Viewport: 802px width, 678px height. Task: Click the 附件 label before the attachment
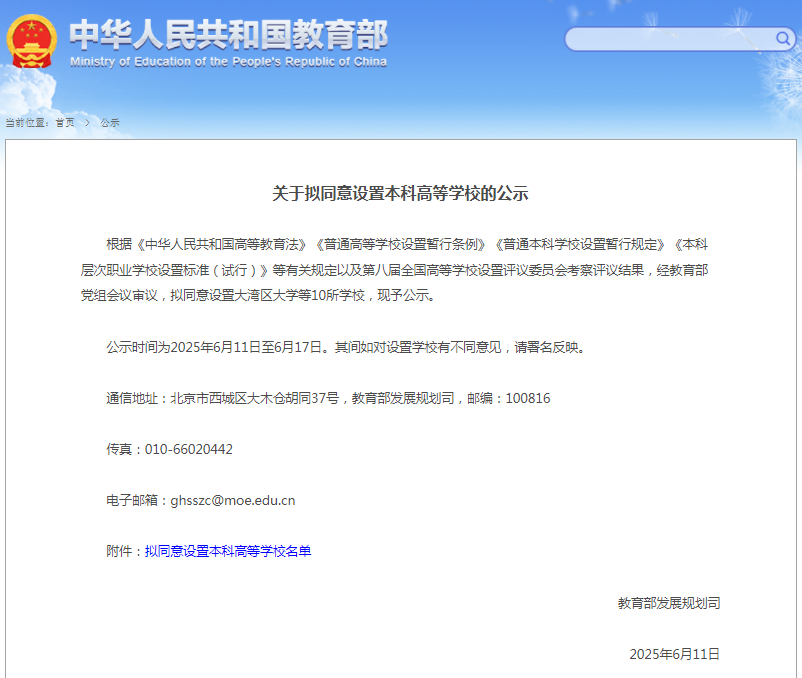point(124,551)
